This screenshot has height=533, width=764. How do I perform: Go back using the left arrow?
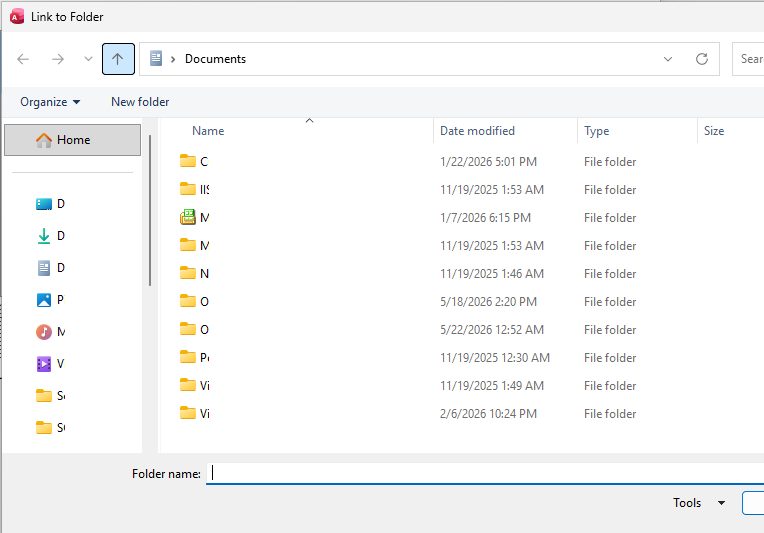click(x=23, y=59)
